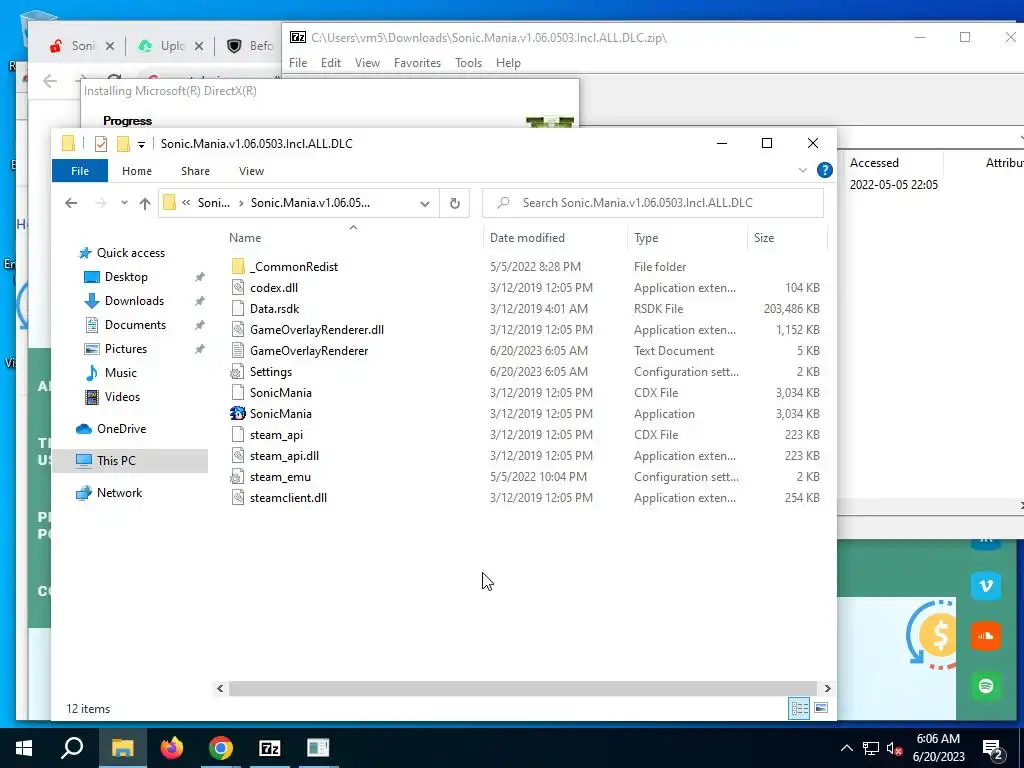This screenshot has width=1024, height=768.
Task: Open the Tools menu in 7-Zip
Action: pyautogui.click(x=468, y=63)
